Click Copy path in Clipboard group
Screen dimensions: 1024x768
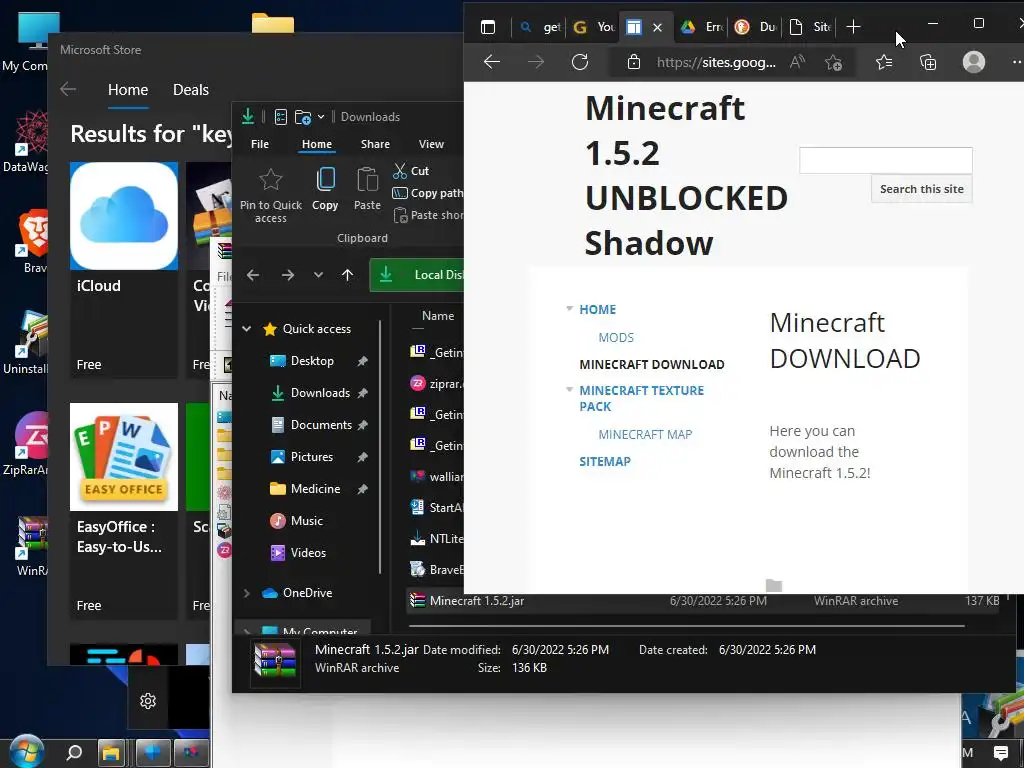(427, 193)
